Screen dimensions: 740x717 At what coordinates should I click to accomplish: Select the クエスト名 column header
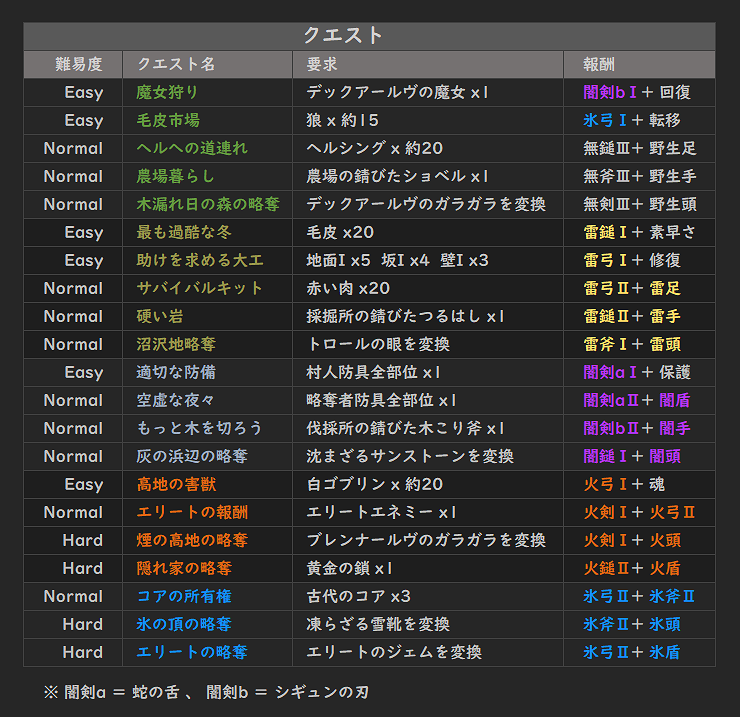pyautogui.click(x=176, y=64)
